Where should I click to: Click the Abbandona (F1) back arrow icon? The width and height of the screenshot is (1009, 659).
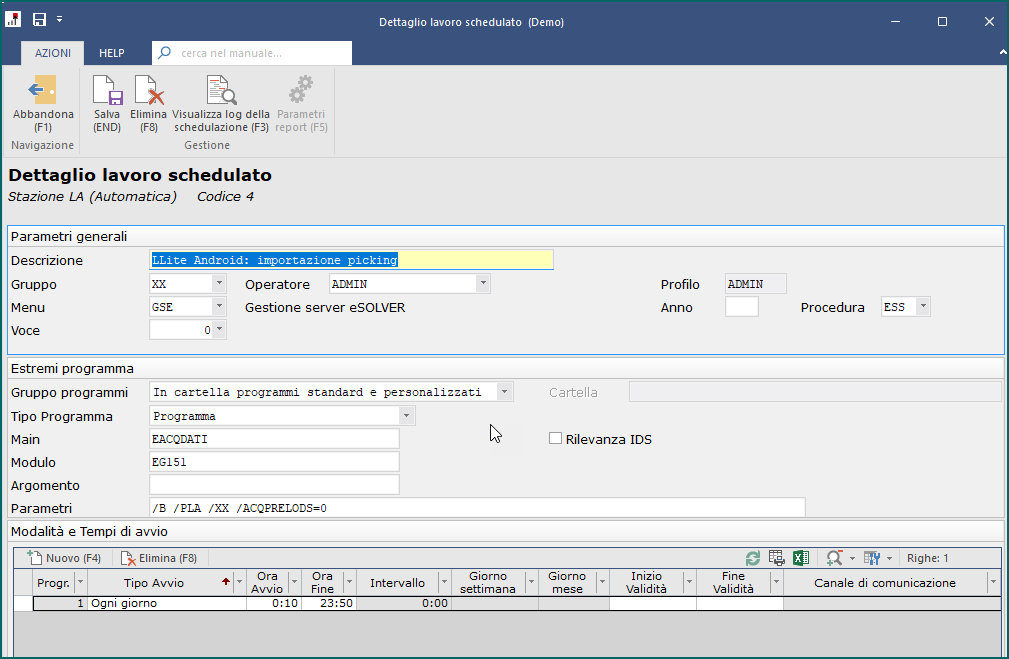coord(42,90)
